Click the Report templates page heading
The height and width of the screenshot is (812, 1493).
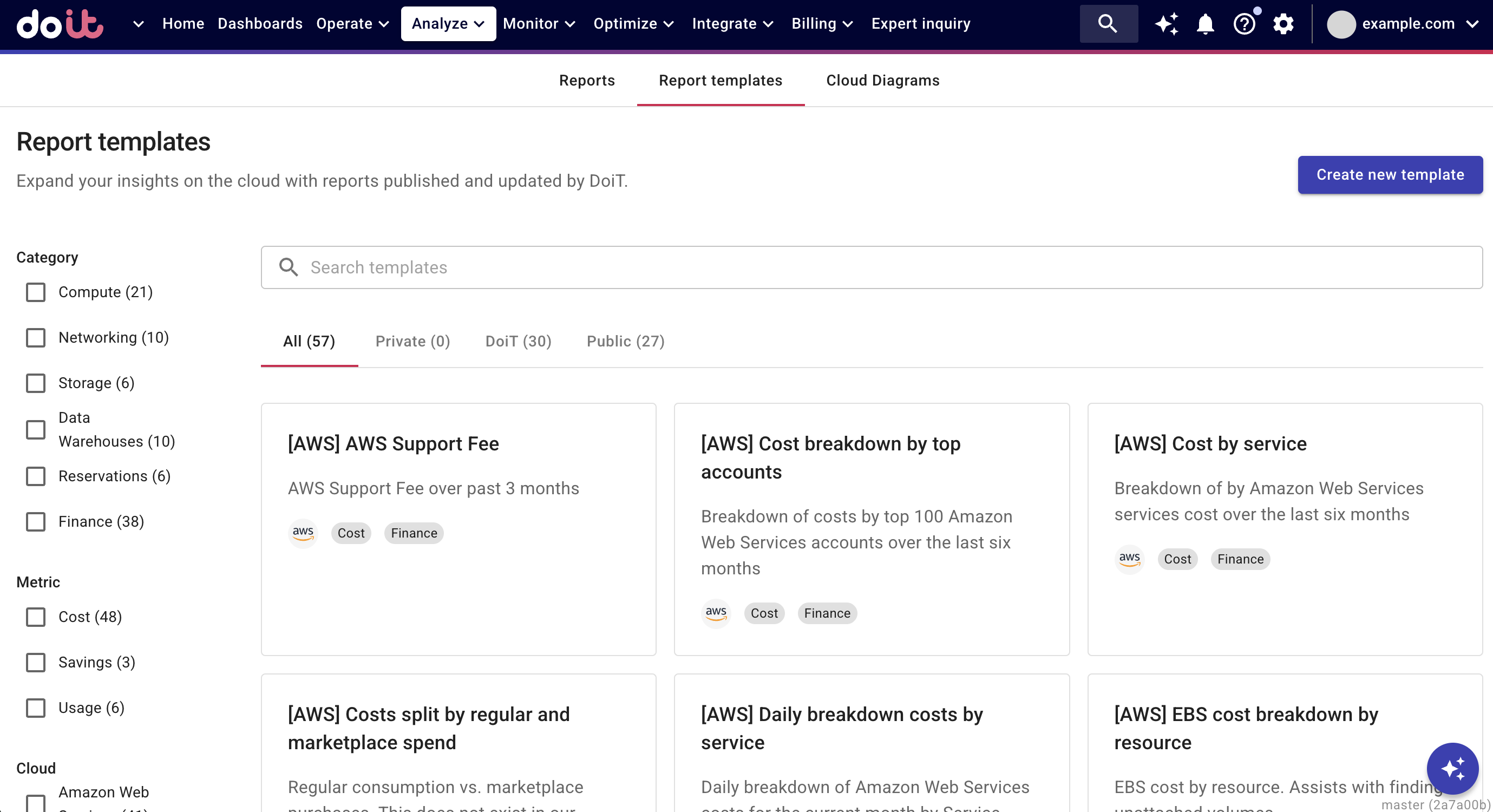click(114, 142)
